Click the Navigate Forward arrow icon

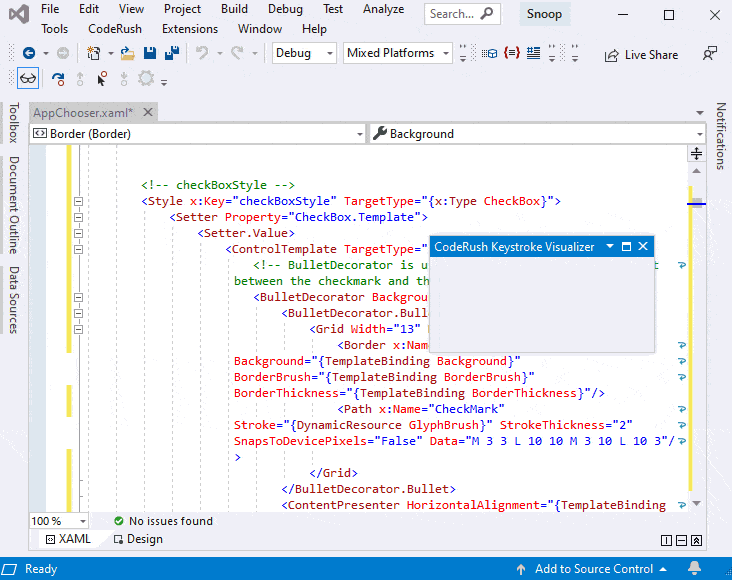coord(63,53)
